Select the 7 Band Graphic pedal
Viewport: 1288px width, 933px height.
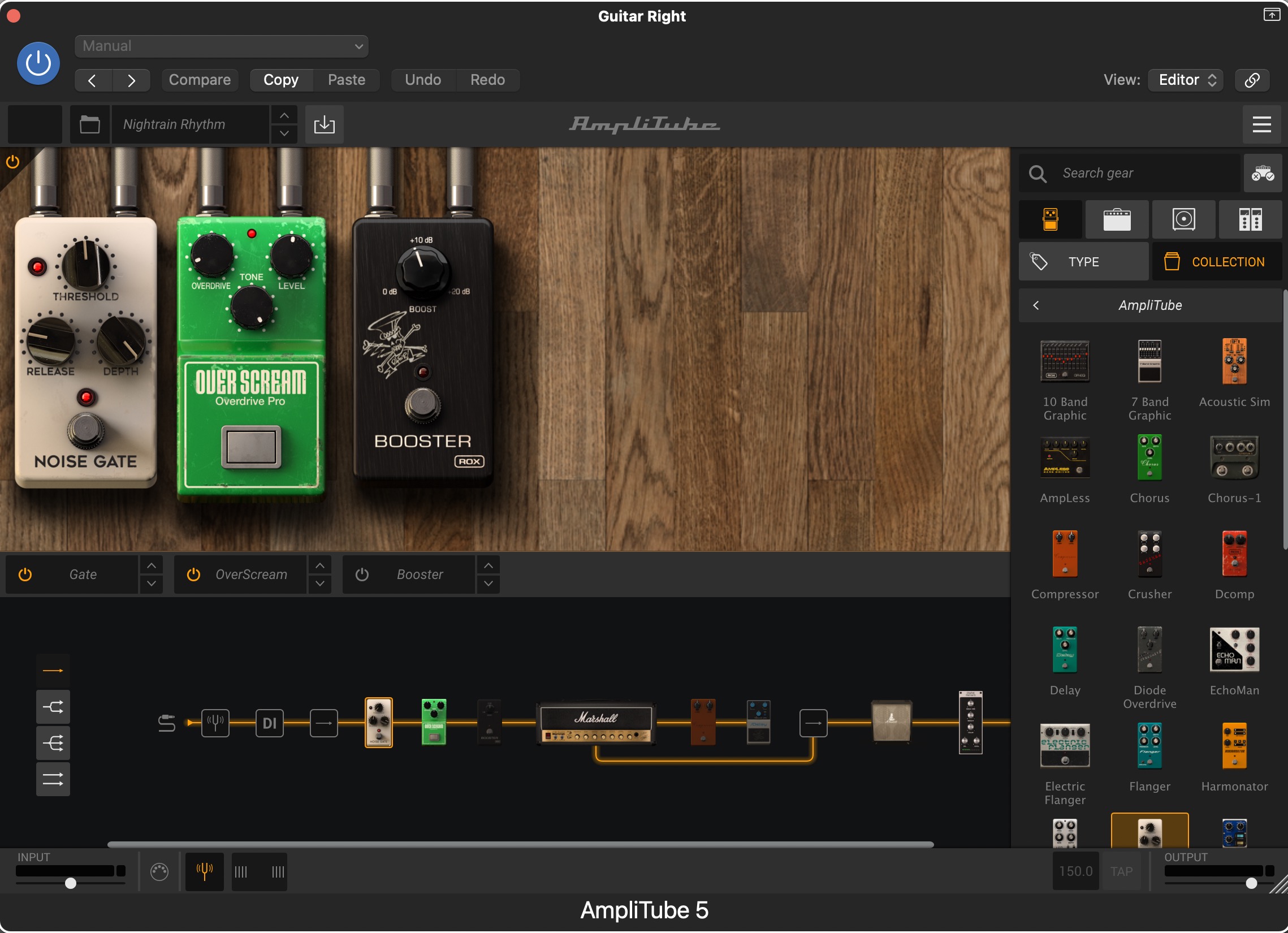click(1149, 379)
